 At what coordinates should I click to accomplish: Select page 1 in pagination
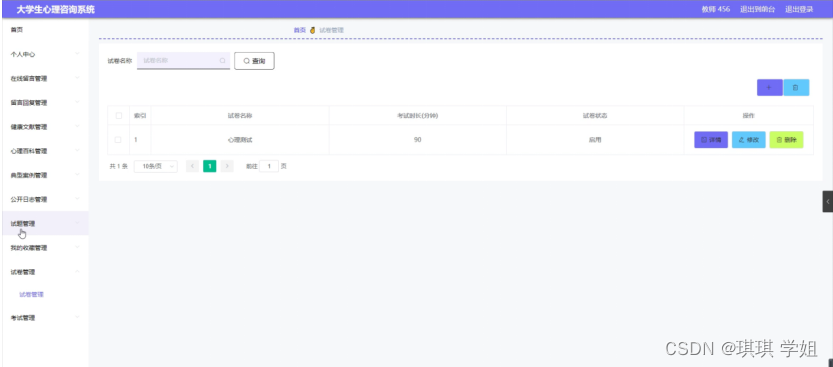click(x=210, y=166)
